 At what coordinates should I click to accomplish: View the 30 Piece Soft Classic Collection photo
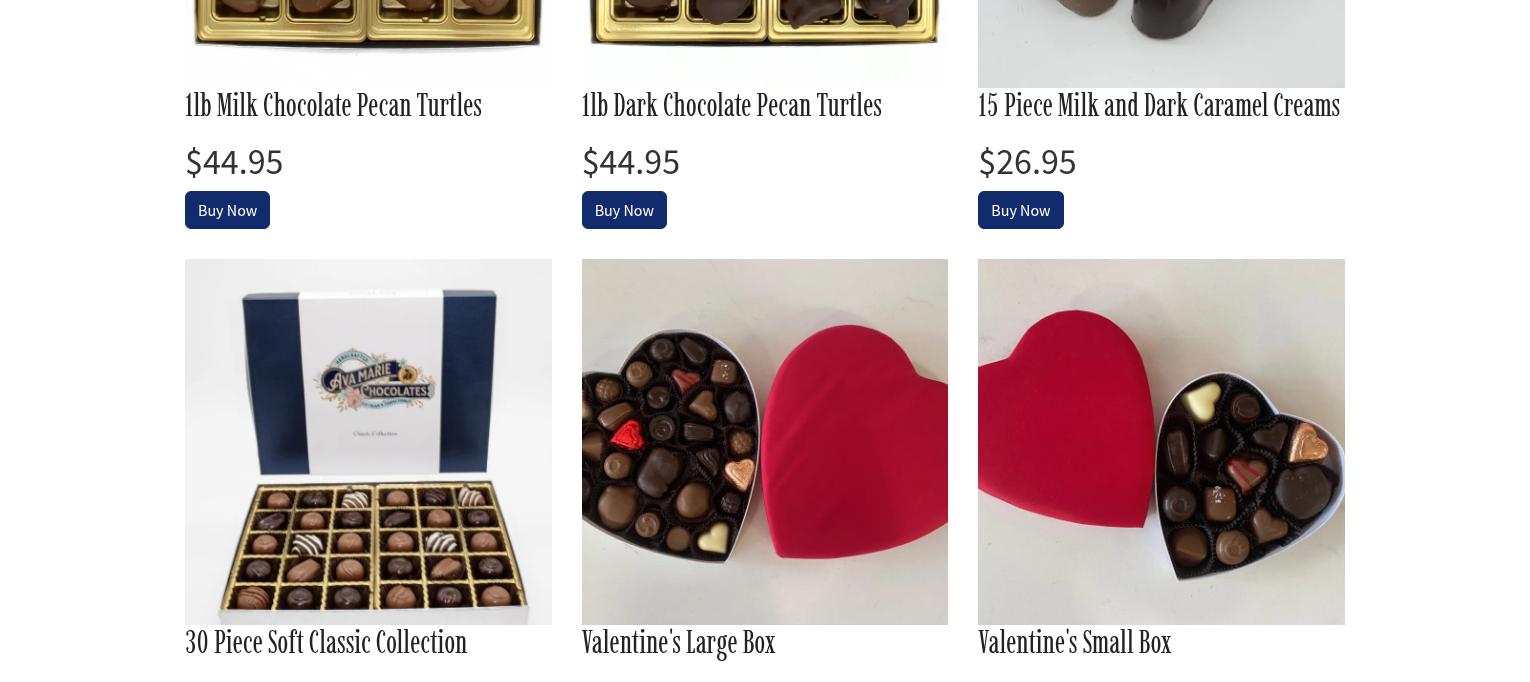tap(368, 442)
